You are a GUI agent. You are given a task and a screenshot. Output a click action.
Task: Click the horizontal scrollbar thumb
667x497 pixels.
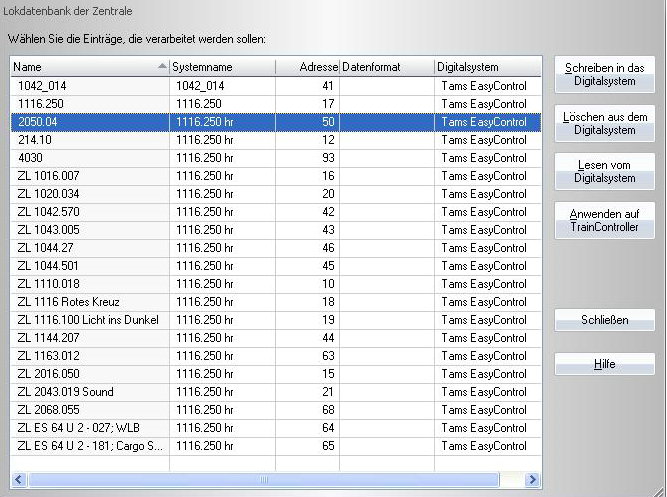click(x=263, y=480)
